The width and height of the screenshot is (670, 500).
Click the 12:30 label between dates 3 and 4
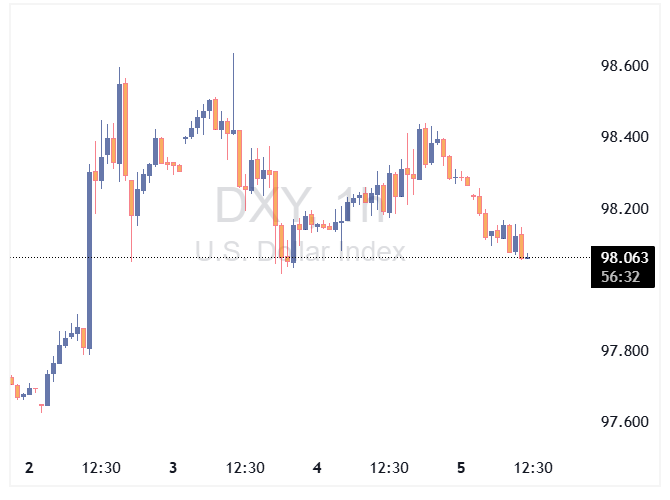coord(245,468)
